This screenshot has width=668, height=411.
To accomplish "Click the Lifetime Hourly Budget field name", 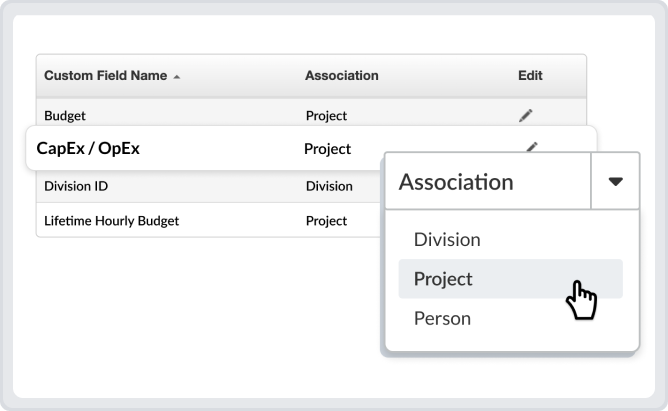I will 111,220.
